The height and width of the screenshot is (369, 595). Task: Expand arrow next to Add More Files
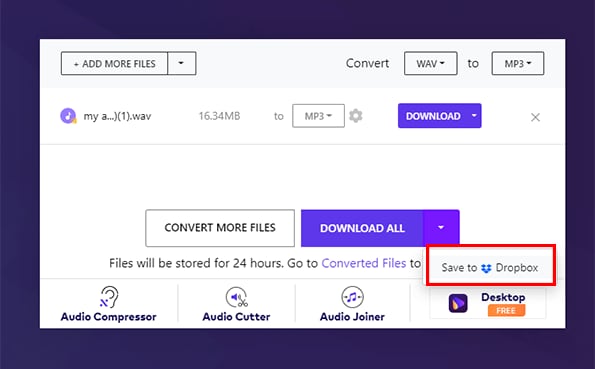click(x=182, y=63)
